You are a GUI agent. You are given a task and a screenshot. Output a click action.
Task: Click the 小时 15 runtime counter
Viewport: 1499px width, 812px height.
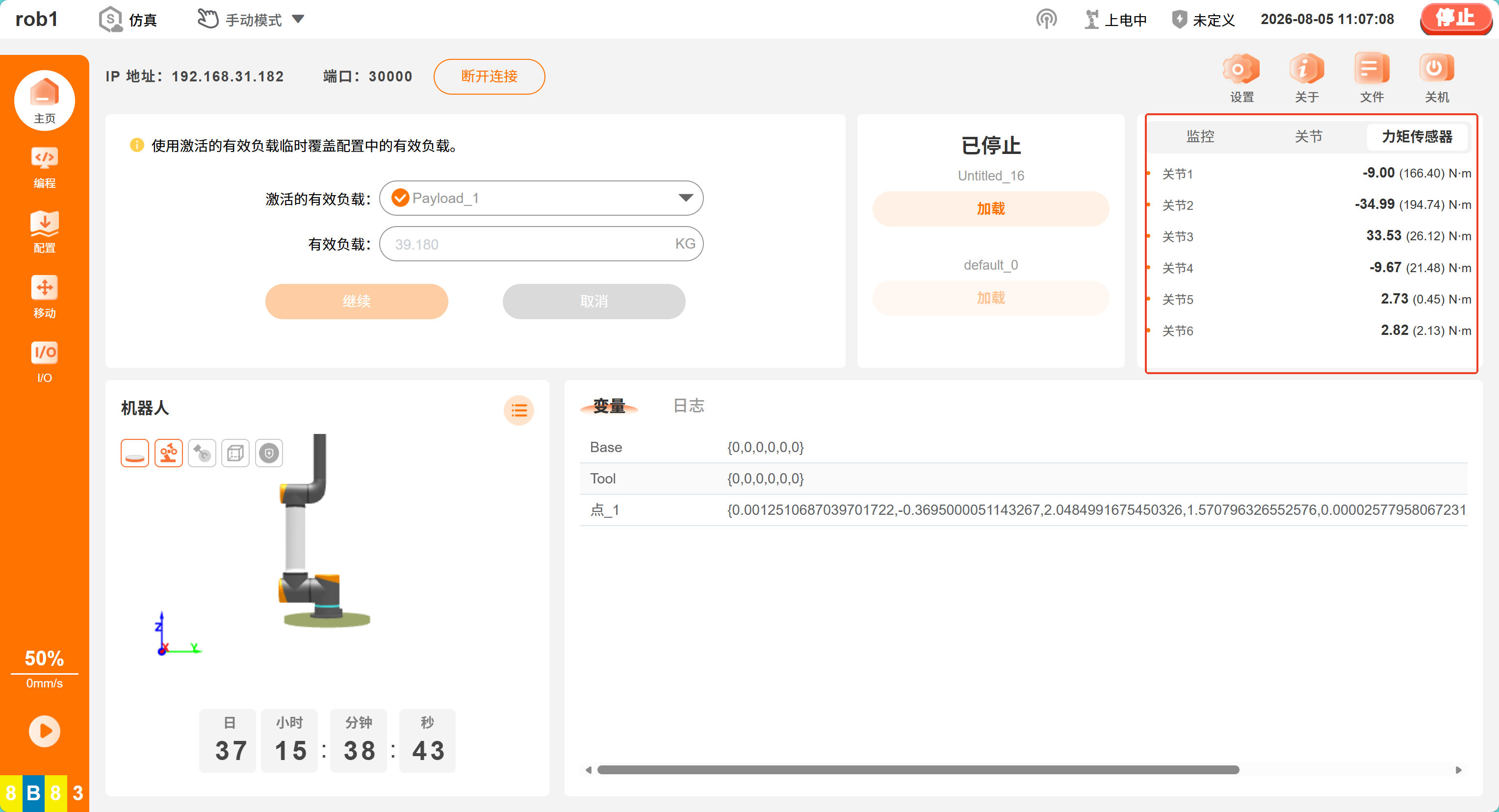[290, 740]
